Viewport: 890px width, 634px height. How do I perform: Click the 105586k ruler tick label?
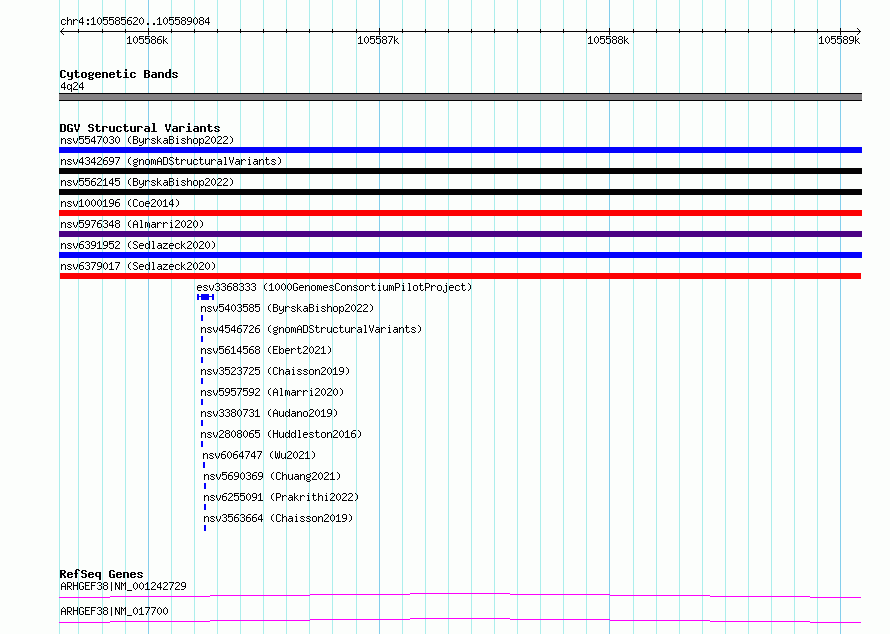[147, 40]
